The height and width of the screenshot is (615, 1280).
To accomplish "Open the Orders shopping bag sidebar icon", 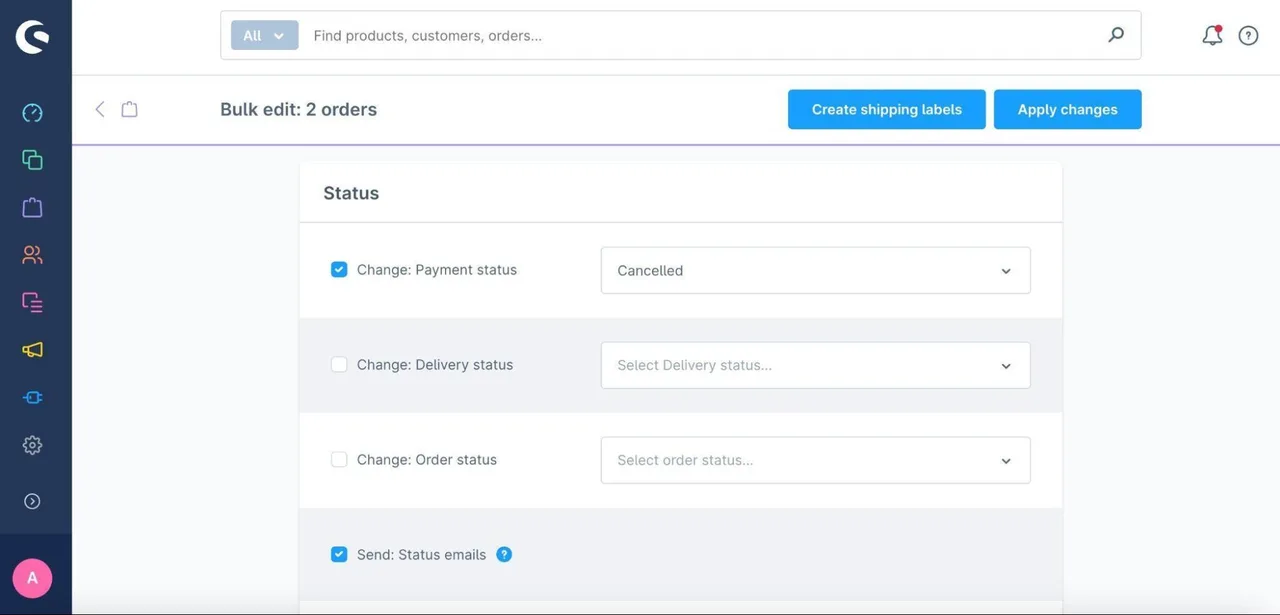I will (32, 207).
